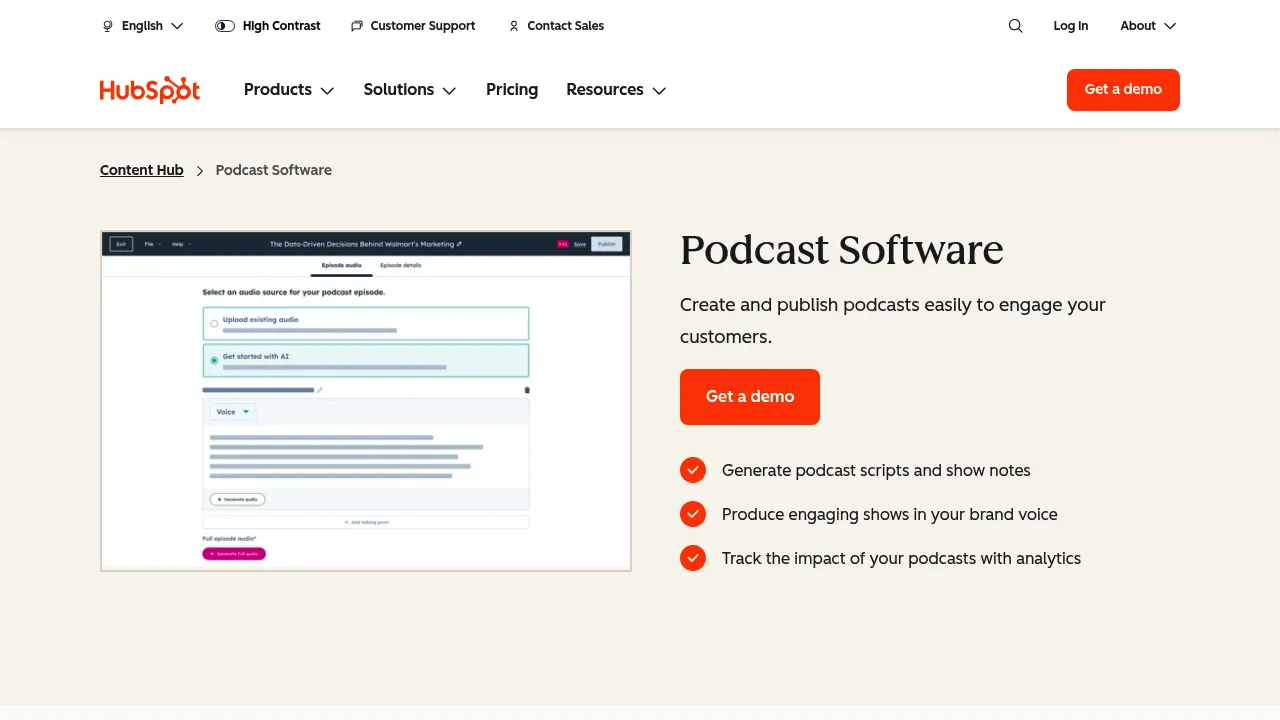Screen dimensions: 1280x720
Task: Go to Content Hub breadcrumb link
Action: (142, 170)
